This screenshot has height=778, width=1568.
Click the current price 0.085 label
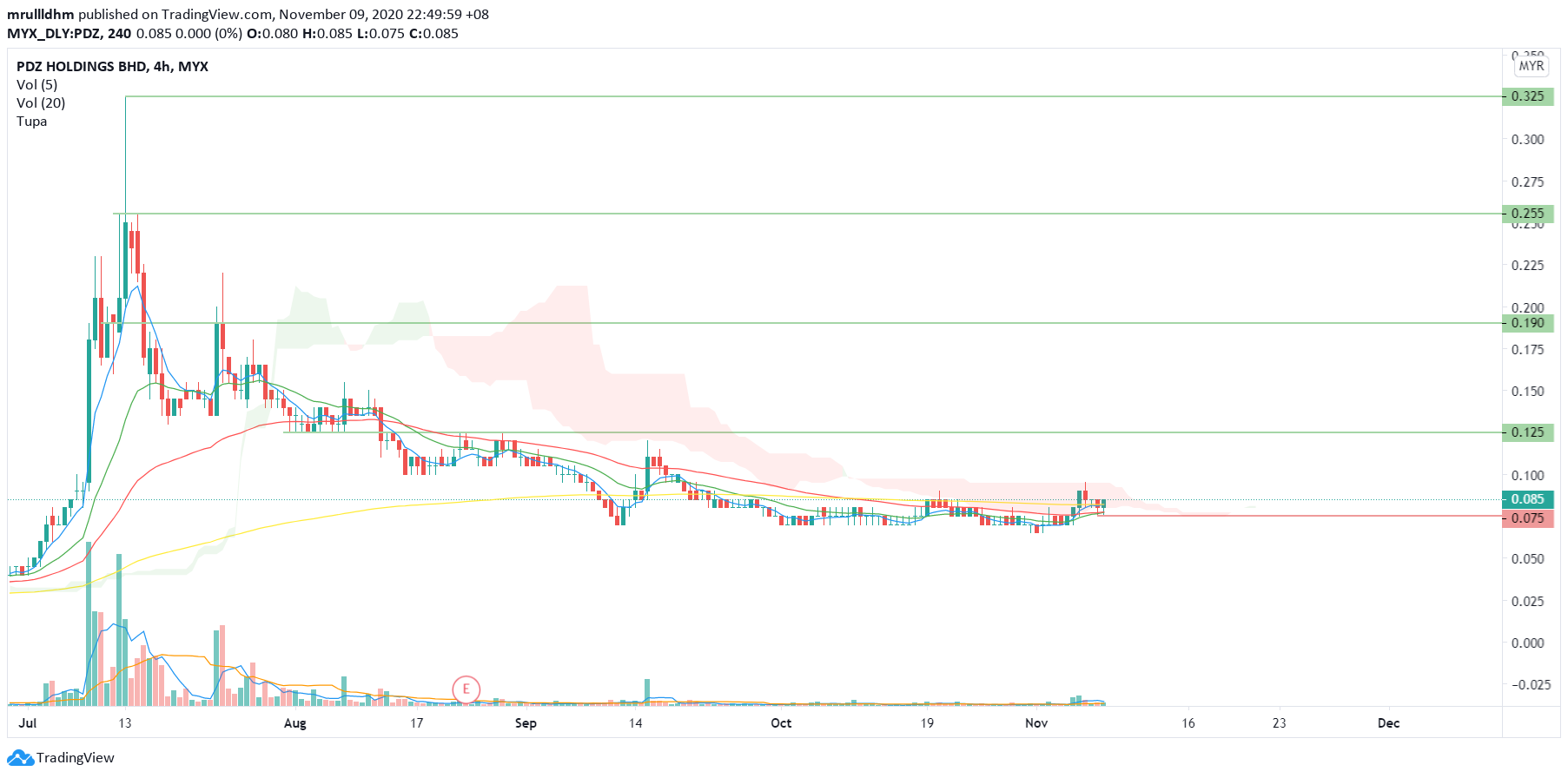pyautogui.click(x=1528, y=499)
